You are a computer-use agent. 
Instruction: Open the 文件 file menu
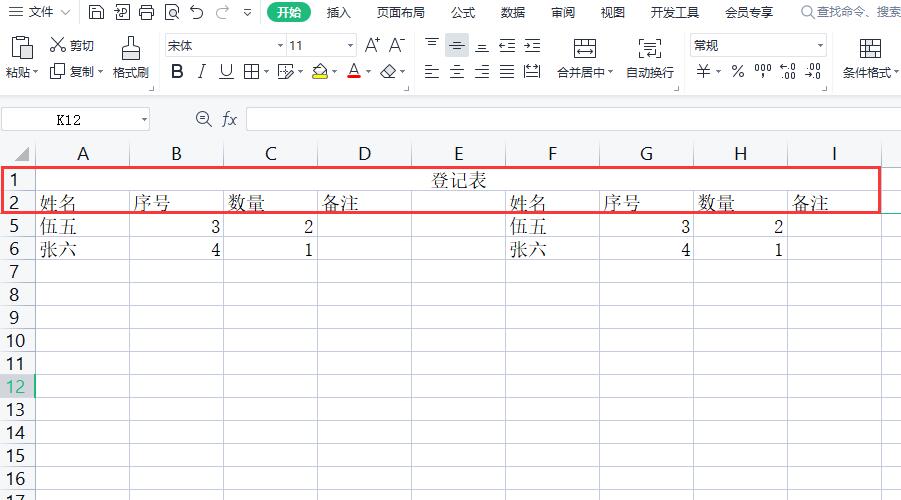coord(39,12)
